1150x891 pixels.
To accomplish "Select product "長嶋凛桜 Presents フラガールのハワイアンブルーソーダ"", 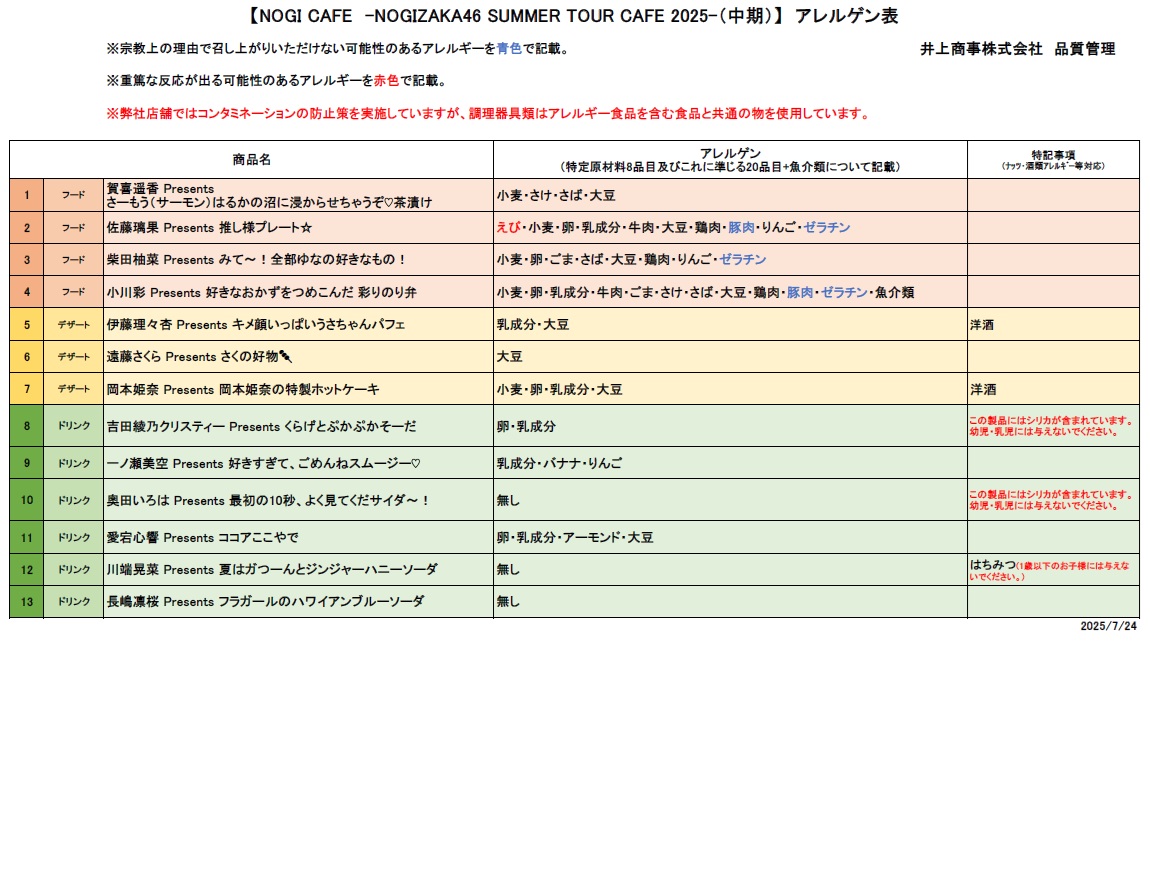I will pos(298,601).
